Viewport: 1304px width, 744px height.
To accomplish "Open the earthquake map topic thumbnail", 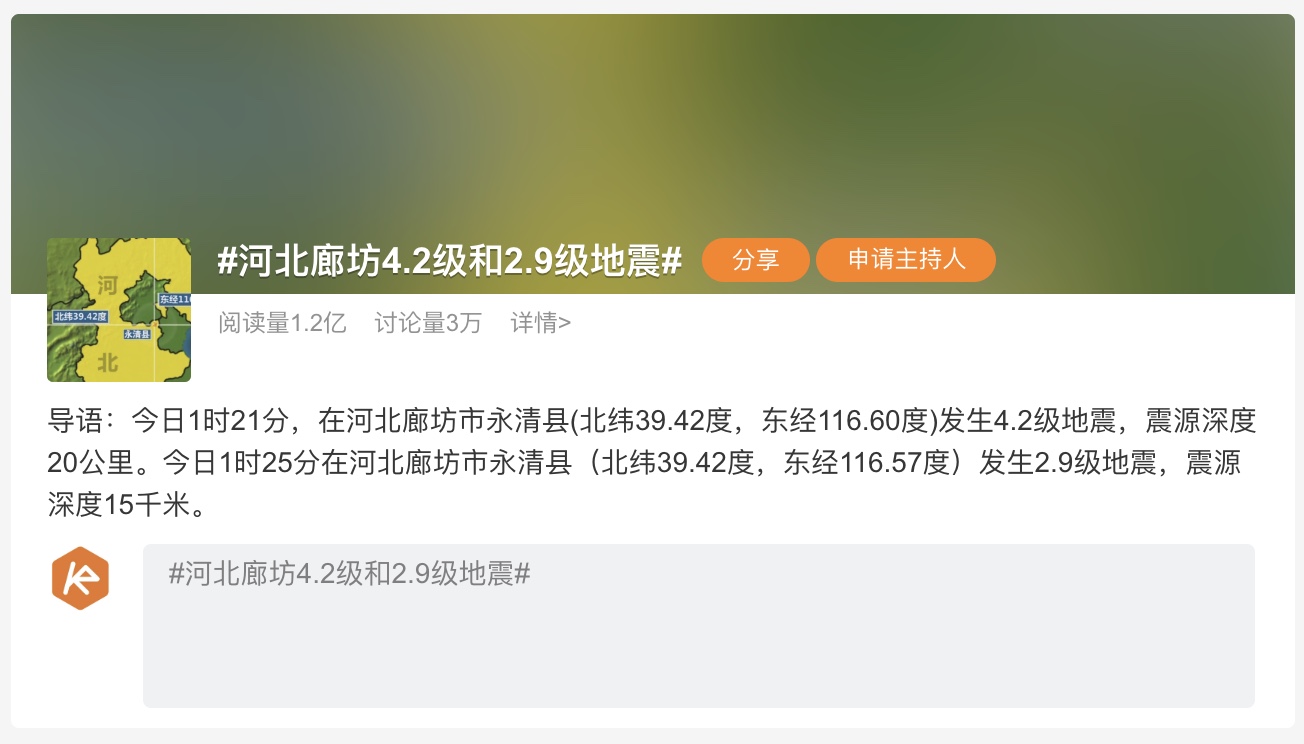I will (x=119, y=310).
